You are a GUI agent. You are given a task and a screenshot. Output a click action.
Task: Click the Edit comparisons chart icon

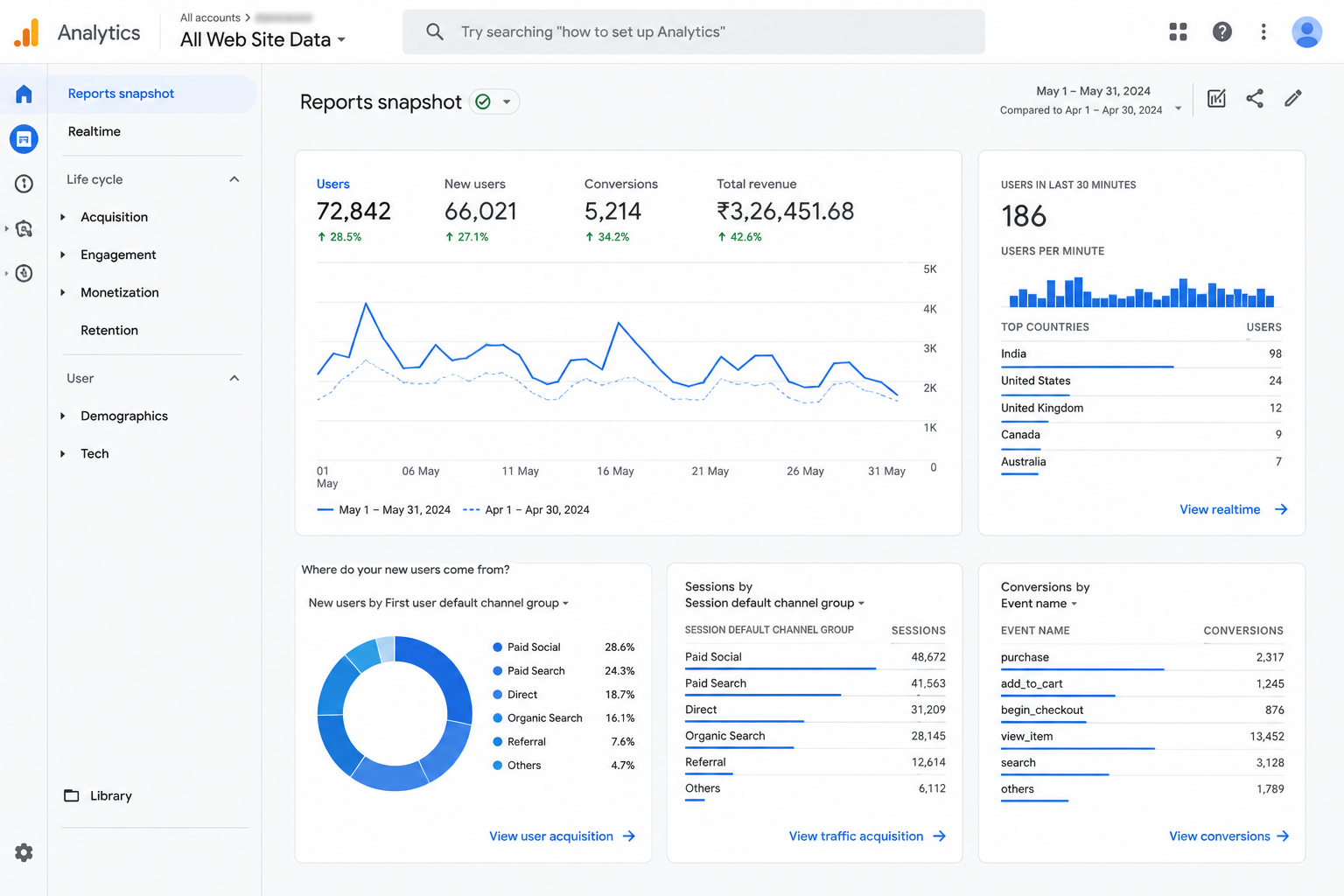coord(1216,99)
